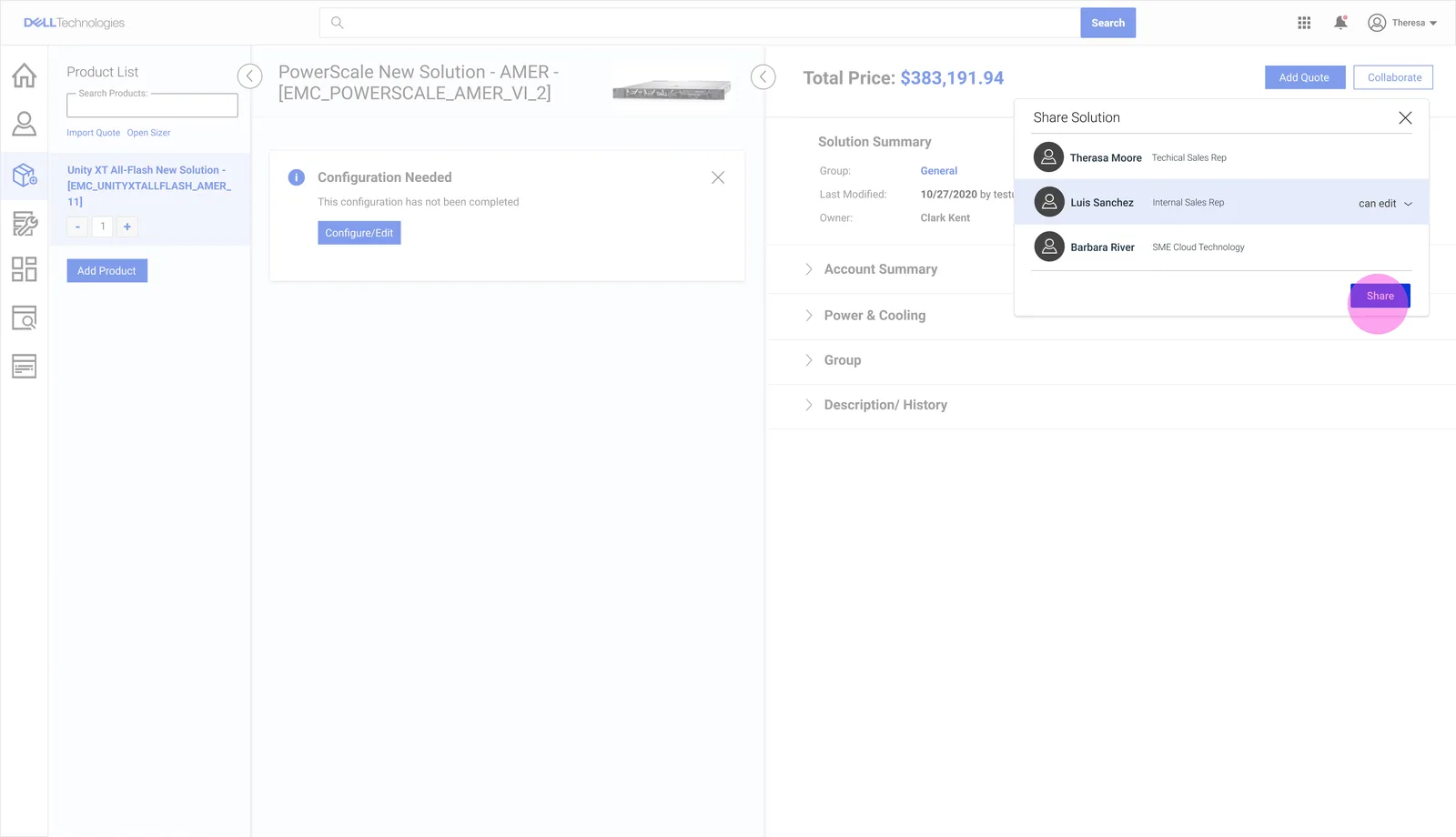Image resolution: width=1456 pixels, height=837 pixels.
Task: Open the 'can edit' permission dropdown
Action: 1386,204
